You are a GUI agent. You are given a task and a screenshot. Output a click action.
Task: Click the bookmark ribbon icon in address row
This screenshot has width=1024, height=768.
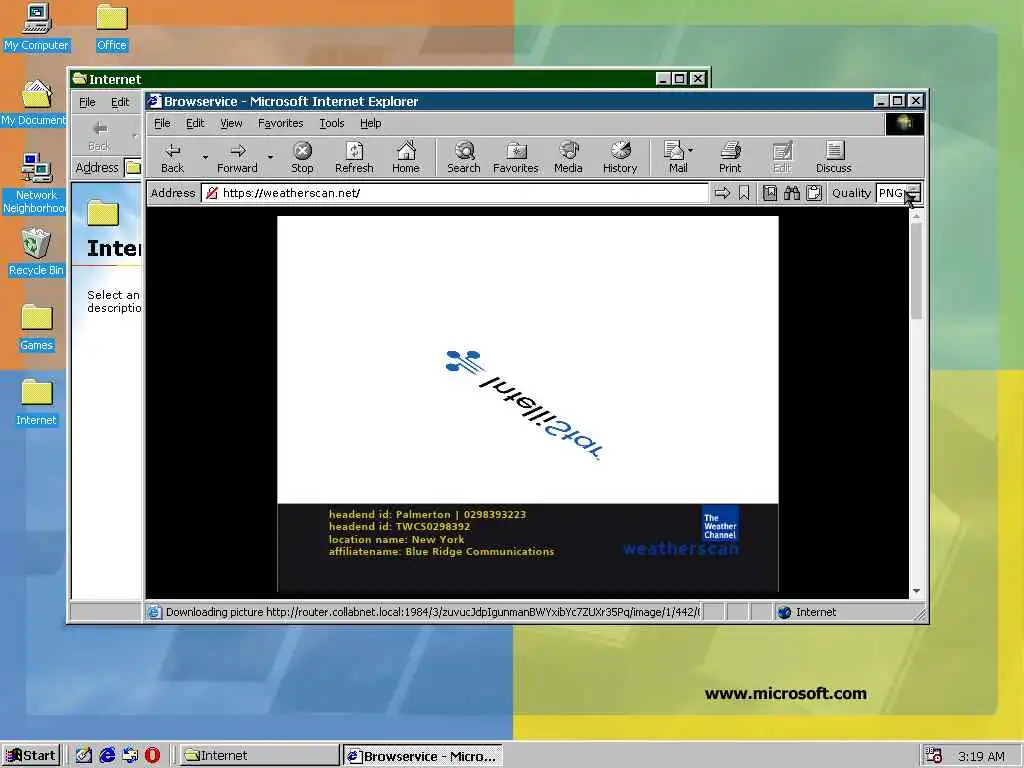744,193
